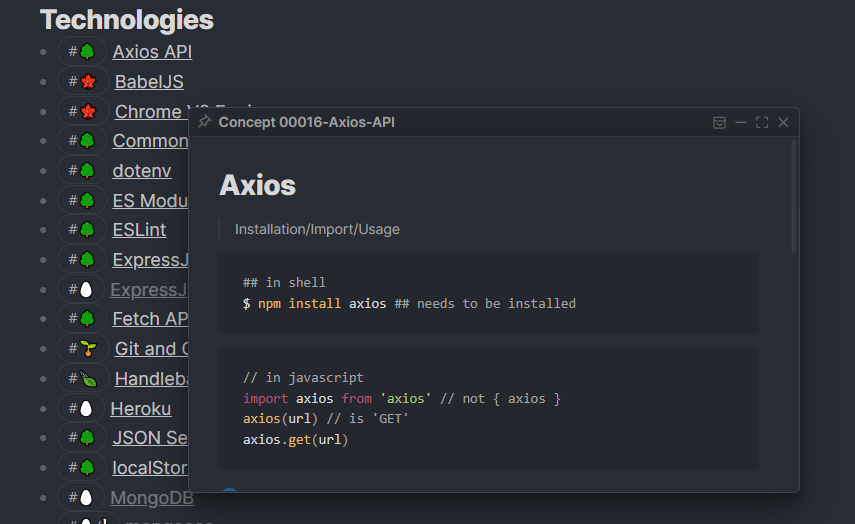Click inside the npm install code block

(488, 293)
